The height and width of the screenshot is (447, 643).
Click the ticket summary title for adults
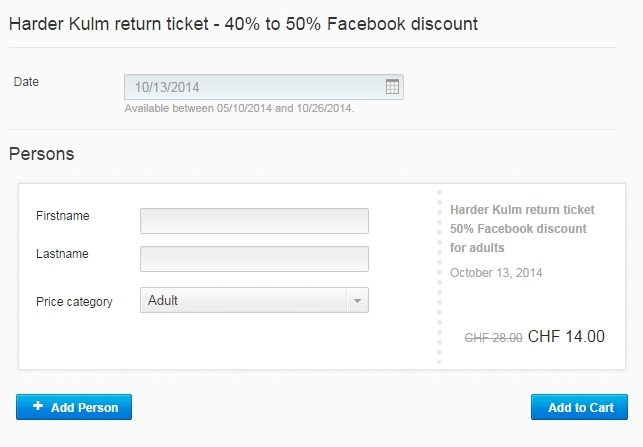point(522,229)
